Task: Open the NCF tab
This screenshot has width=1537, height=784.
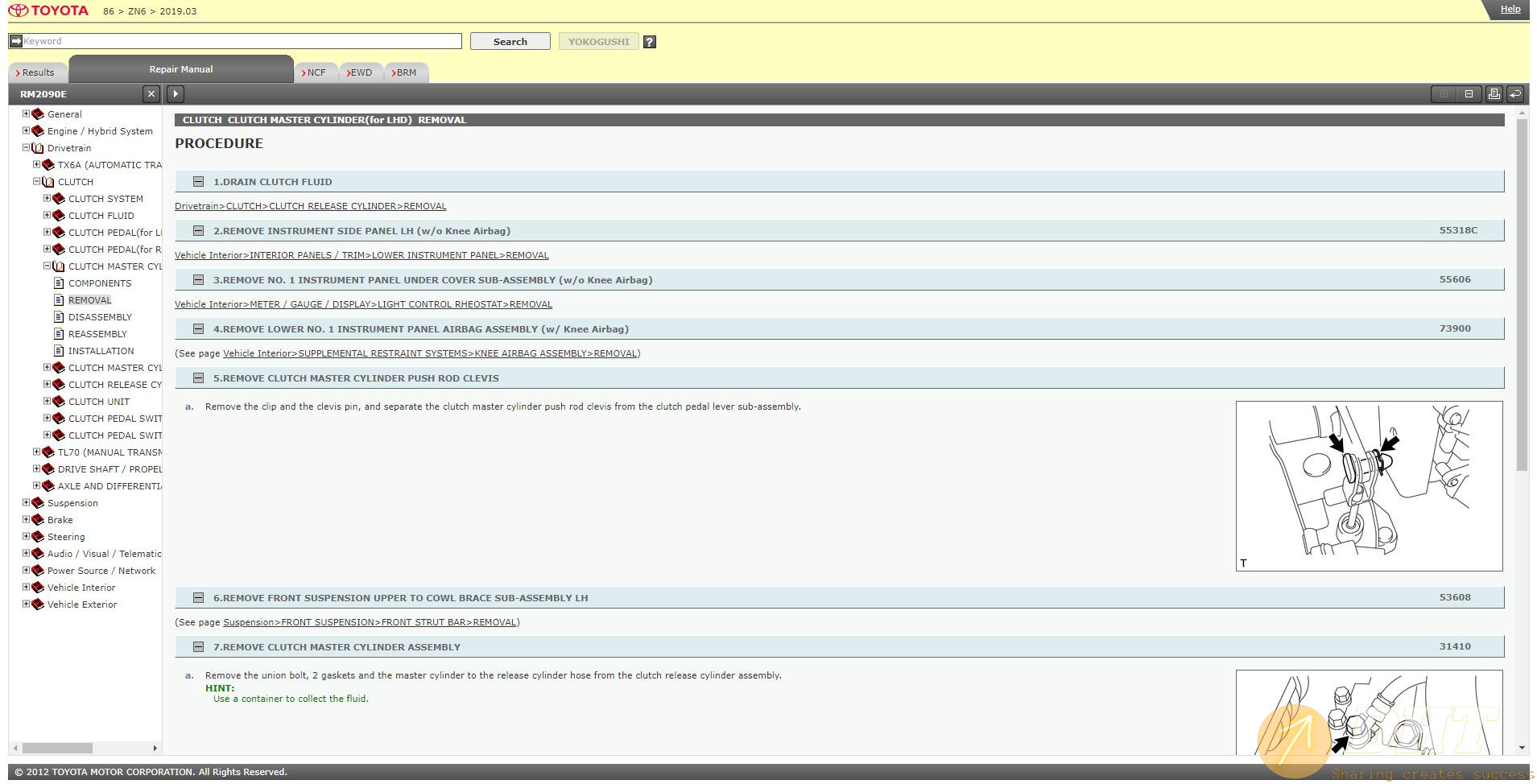Action: coord(316,72)
